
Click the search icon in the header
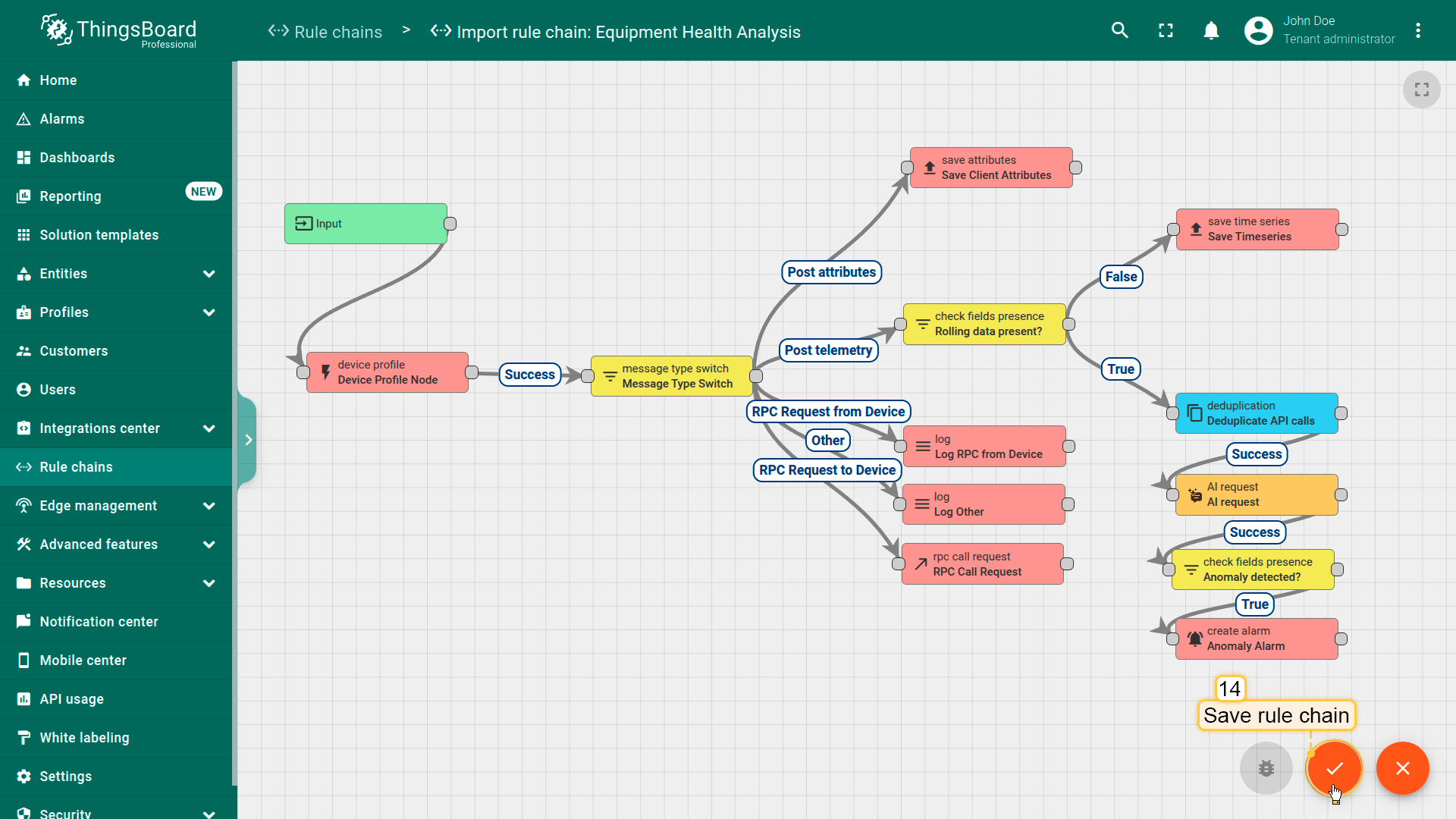1120,30
